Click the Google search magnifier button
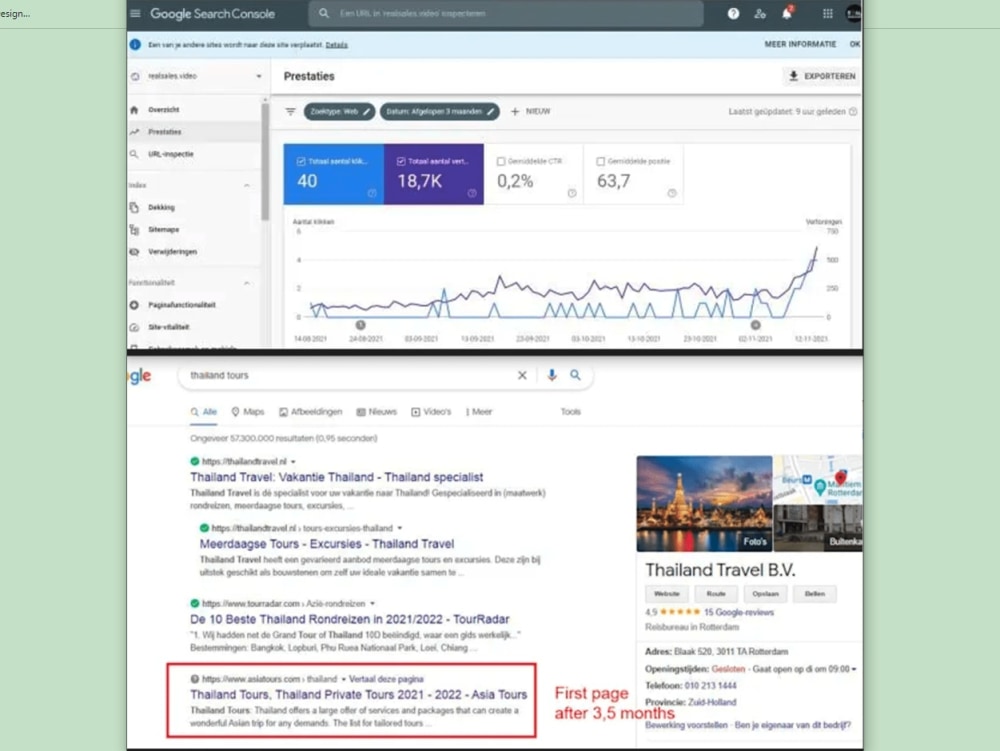 click(x=575, y=376)
